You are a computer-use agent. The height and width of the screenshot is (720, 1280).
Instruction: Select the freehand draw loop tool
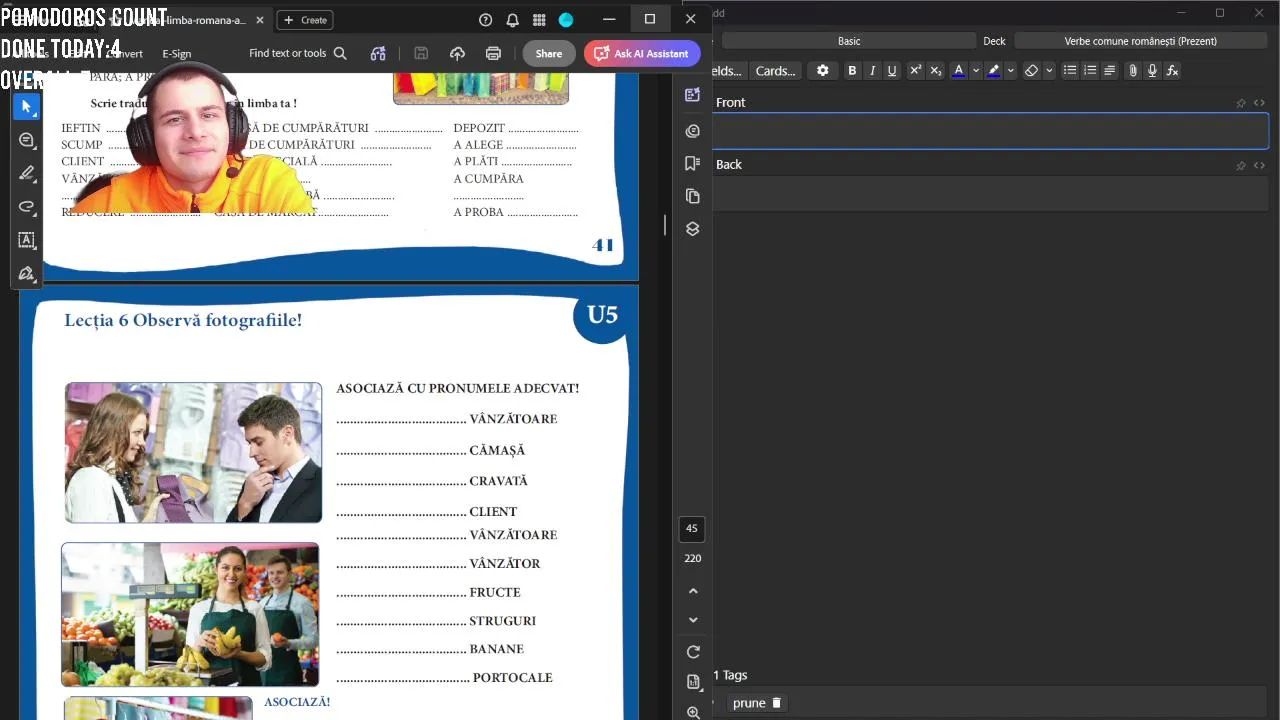tap(27, 207)
